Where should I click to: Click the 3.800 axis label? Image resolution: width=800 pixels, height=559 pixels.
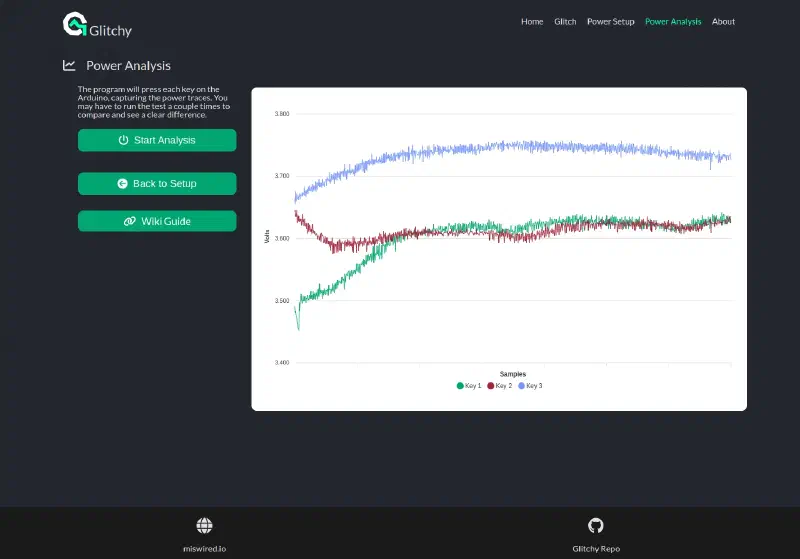point(282,114)
